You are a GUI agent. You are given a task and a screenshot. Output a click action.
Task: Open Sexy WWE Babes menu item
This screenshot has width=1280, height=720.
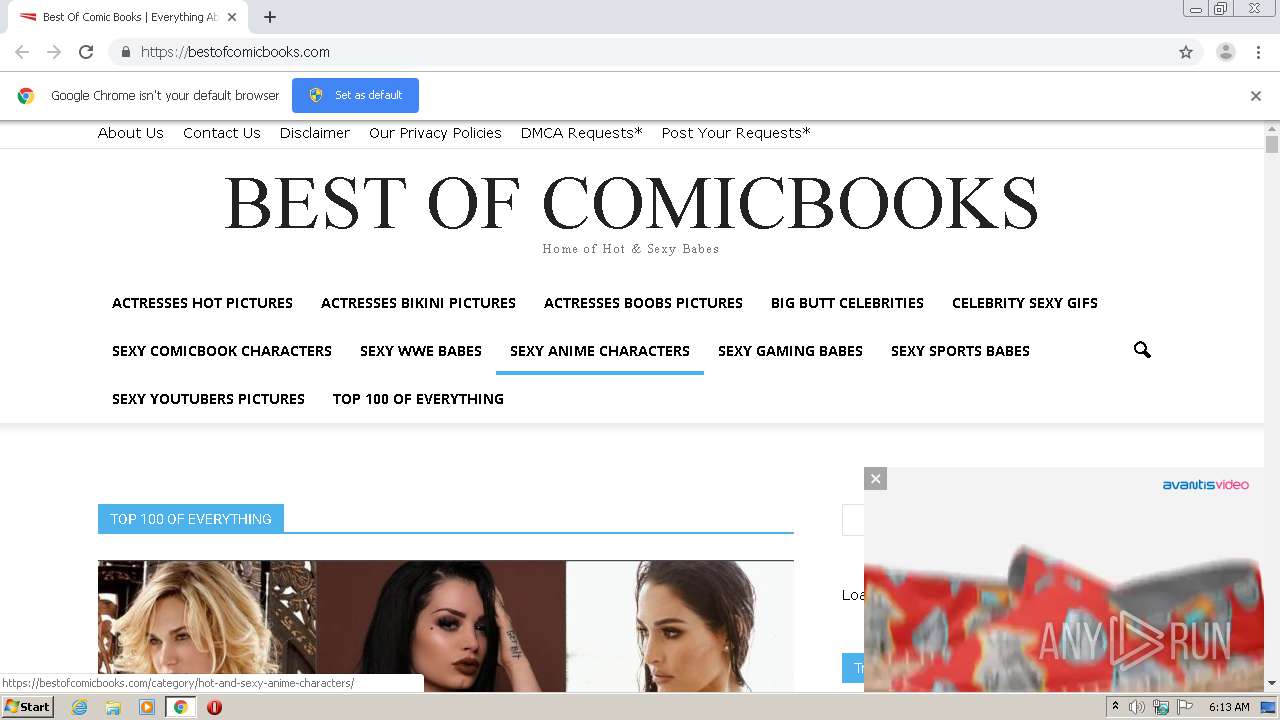click(x=421, y=351)
